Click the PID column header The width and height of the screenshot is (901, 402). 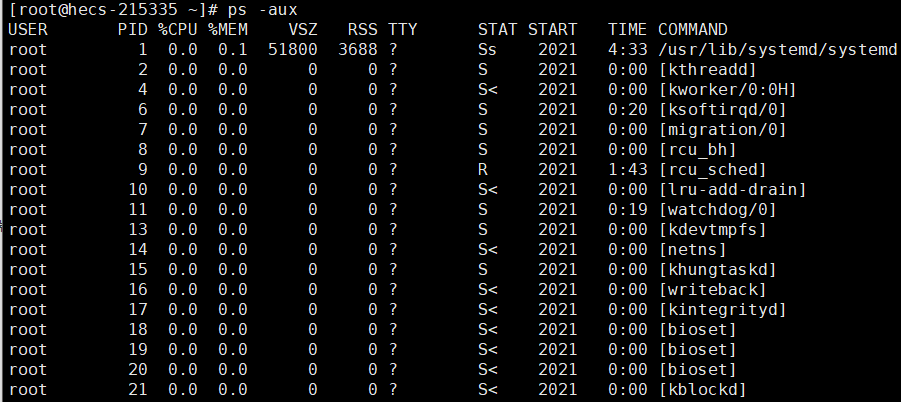pyautogui.click(x=132, y=29)
